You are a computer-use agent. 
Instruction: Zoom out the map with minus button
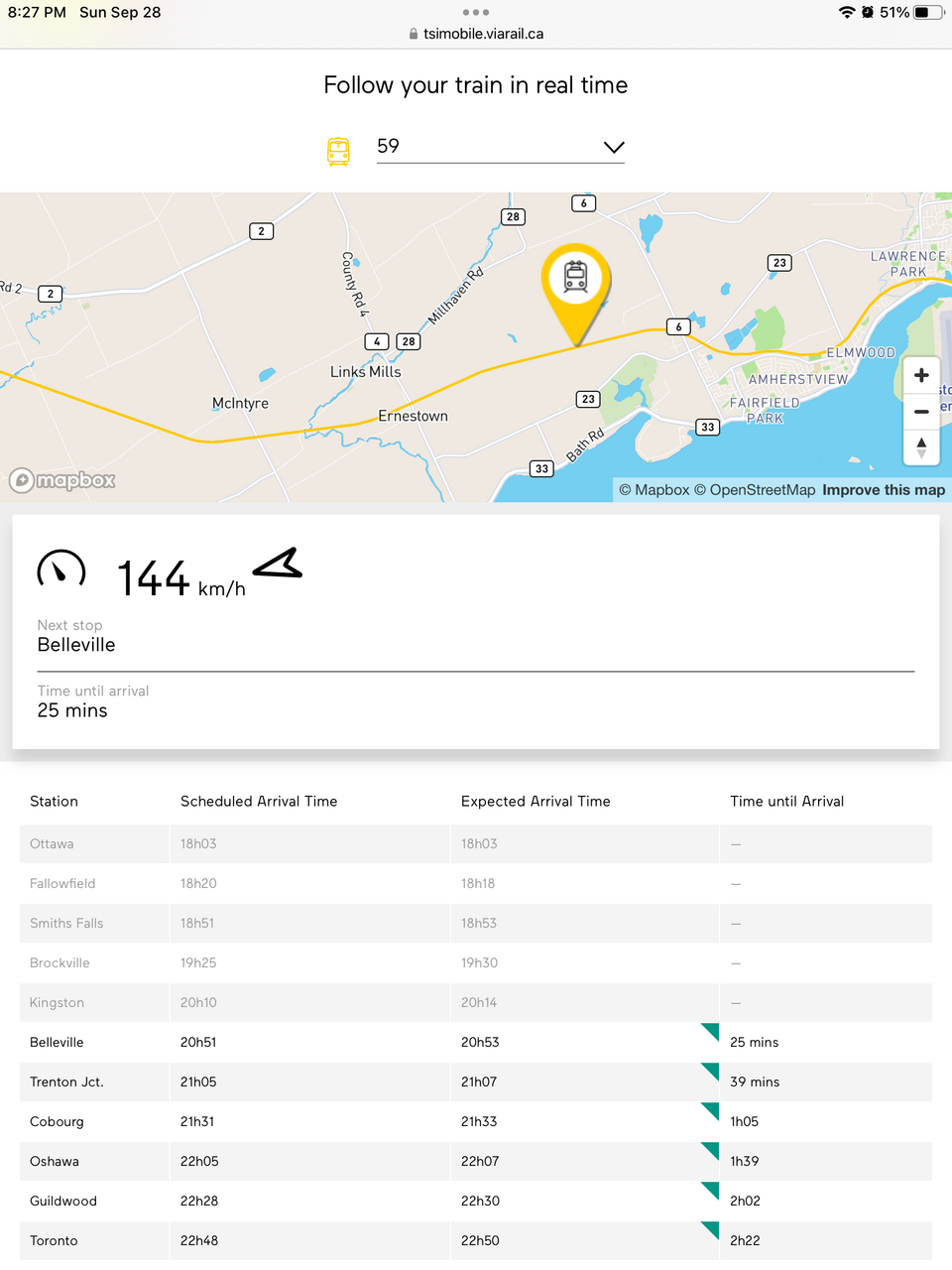[x=921, y=411]
